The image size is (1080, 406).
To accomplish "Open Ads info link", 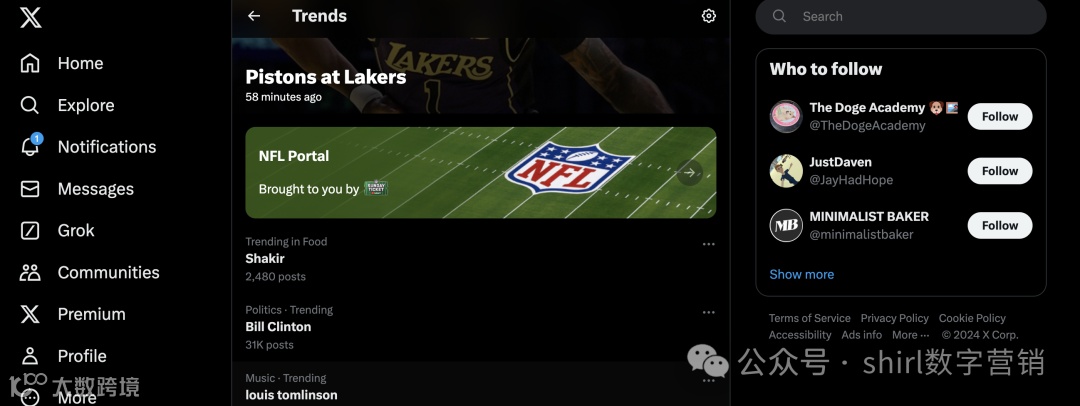I will pyautogui.click(x=861, y=335).
